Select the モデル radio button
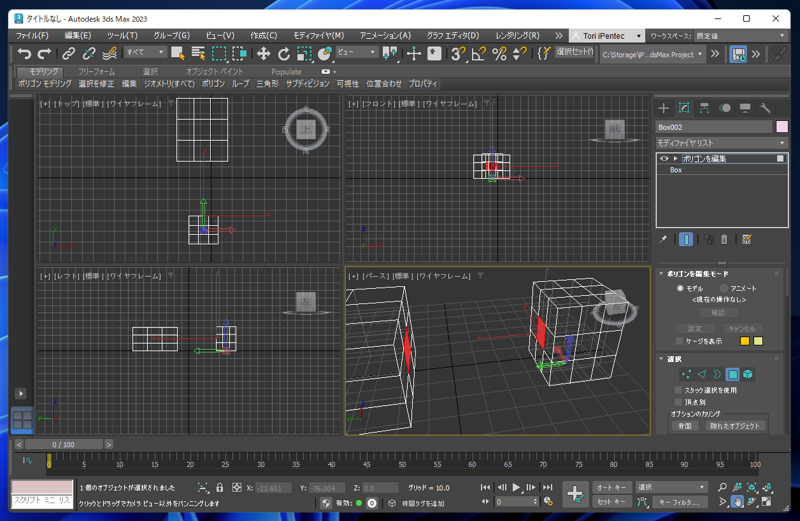 680,288
